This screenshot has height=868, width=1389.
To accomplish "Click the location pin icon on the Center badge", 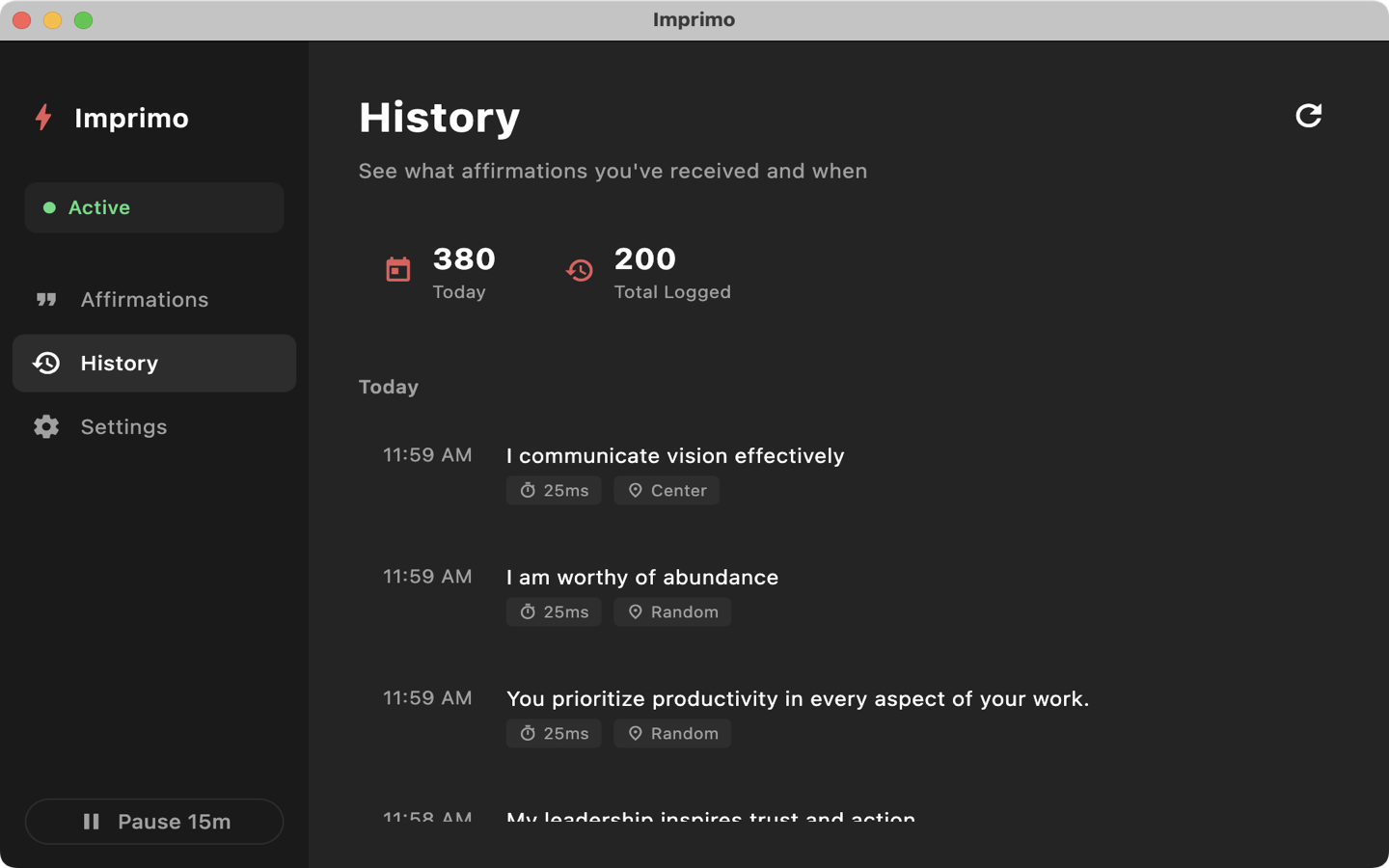I will (636, 490).
